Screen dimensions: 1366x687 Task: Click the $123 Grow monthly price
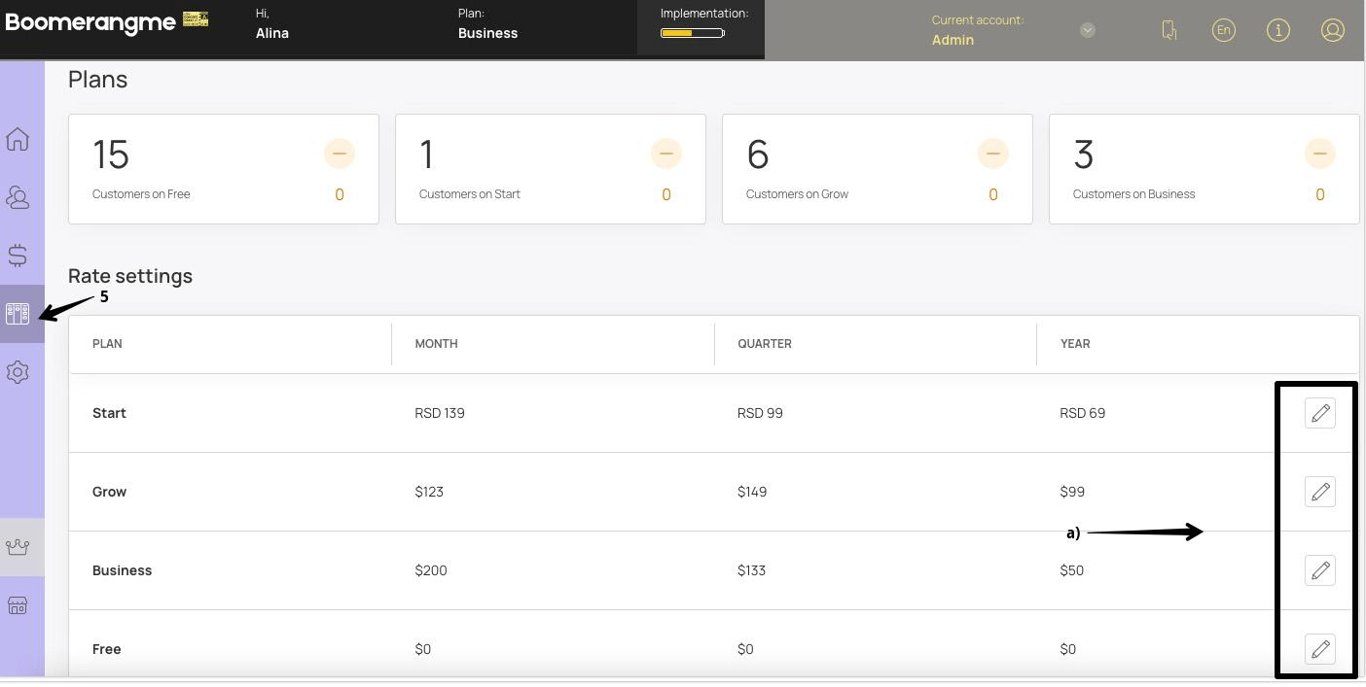tap(429, 492)
